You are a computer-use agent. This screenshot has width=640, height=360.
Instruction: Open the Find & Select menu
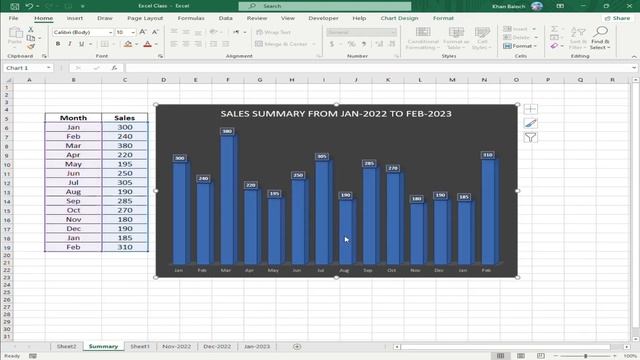pos(600,38)
